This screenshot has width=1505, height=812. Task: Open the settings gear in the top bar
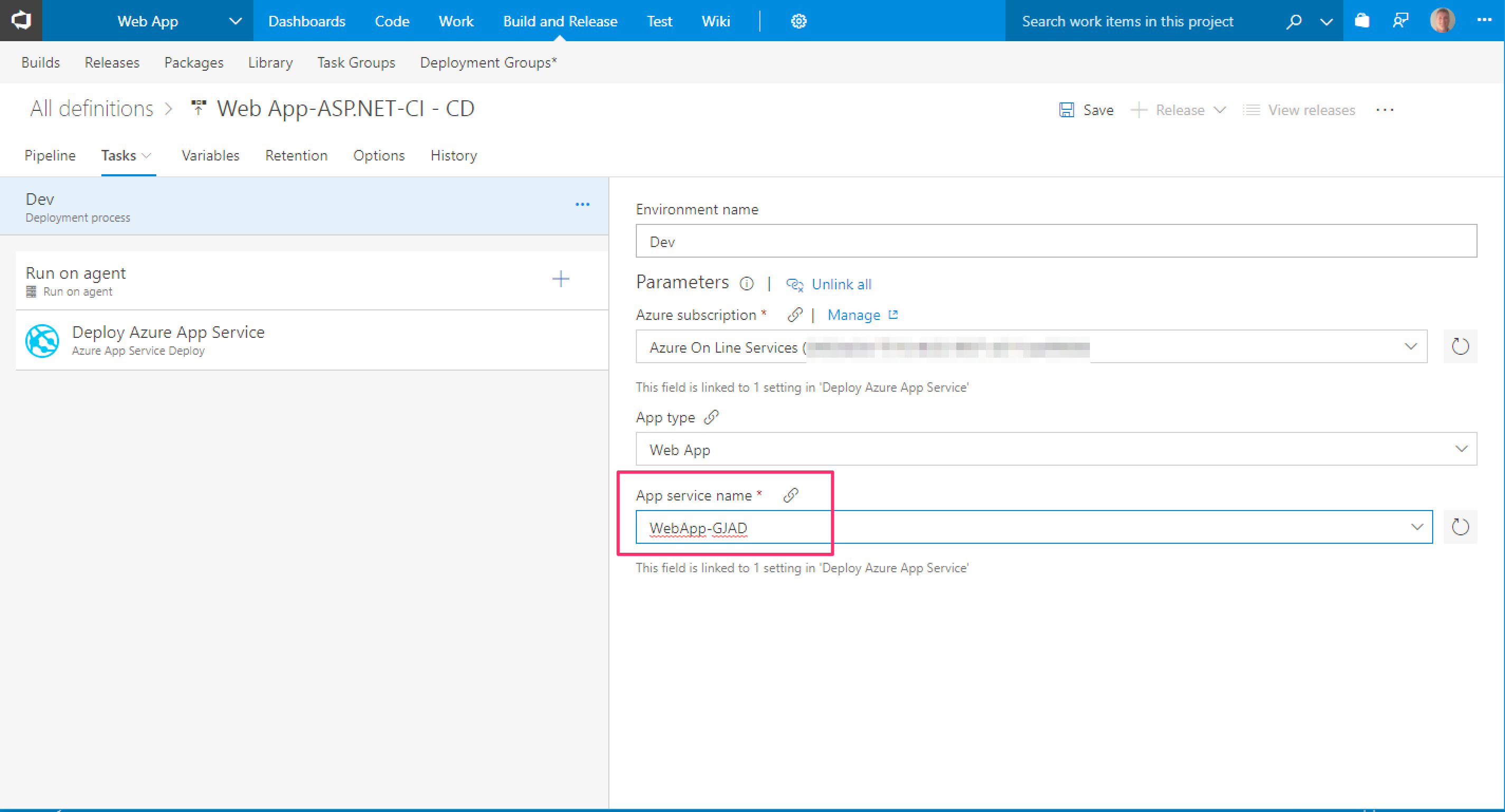798,21
